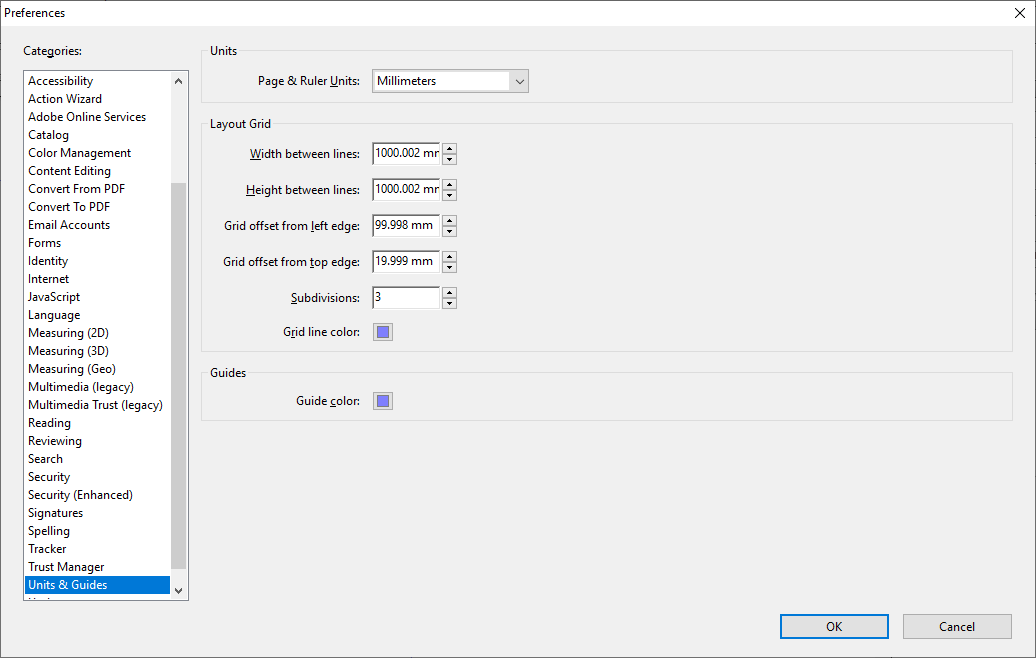Click the Width between lines field
1036x658 pixels.
pos(406,154)
